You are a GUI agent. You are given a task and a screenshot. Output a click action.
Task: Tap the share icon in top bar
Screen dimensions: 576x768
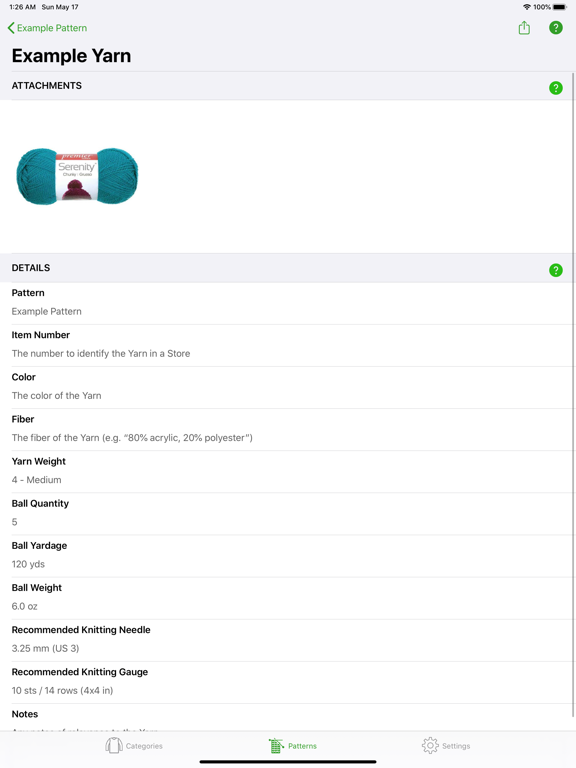524,27
